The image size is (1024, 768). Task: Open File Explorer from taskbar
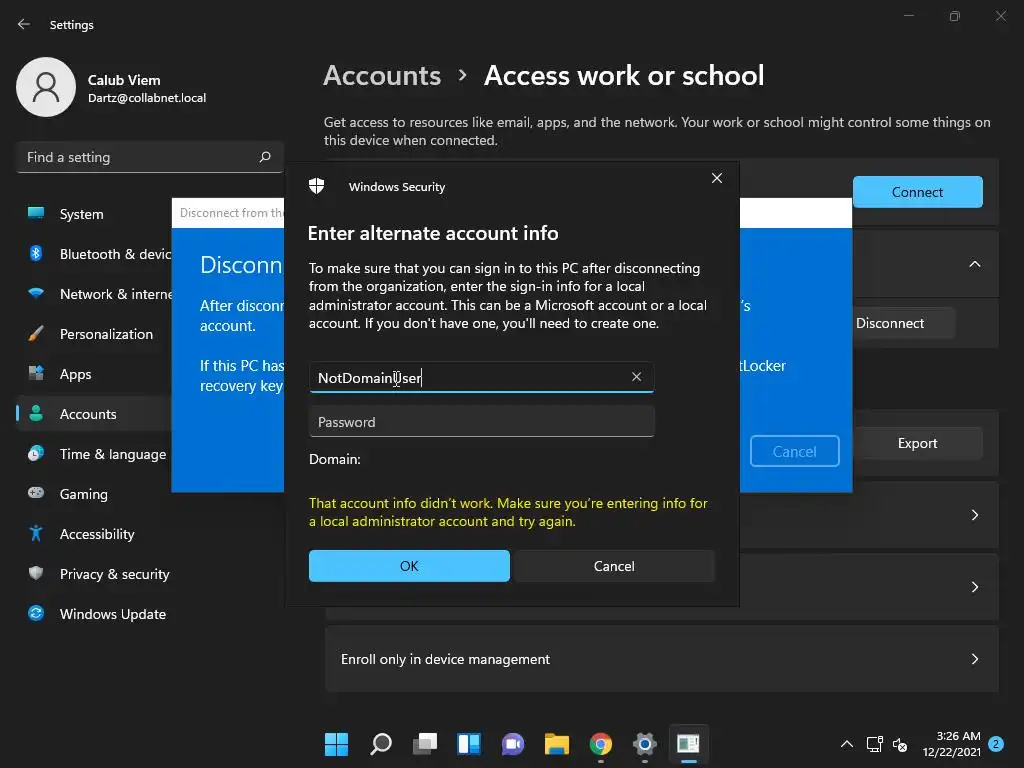(x=557, y=744)
